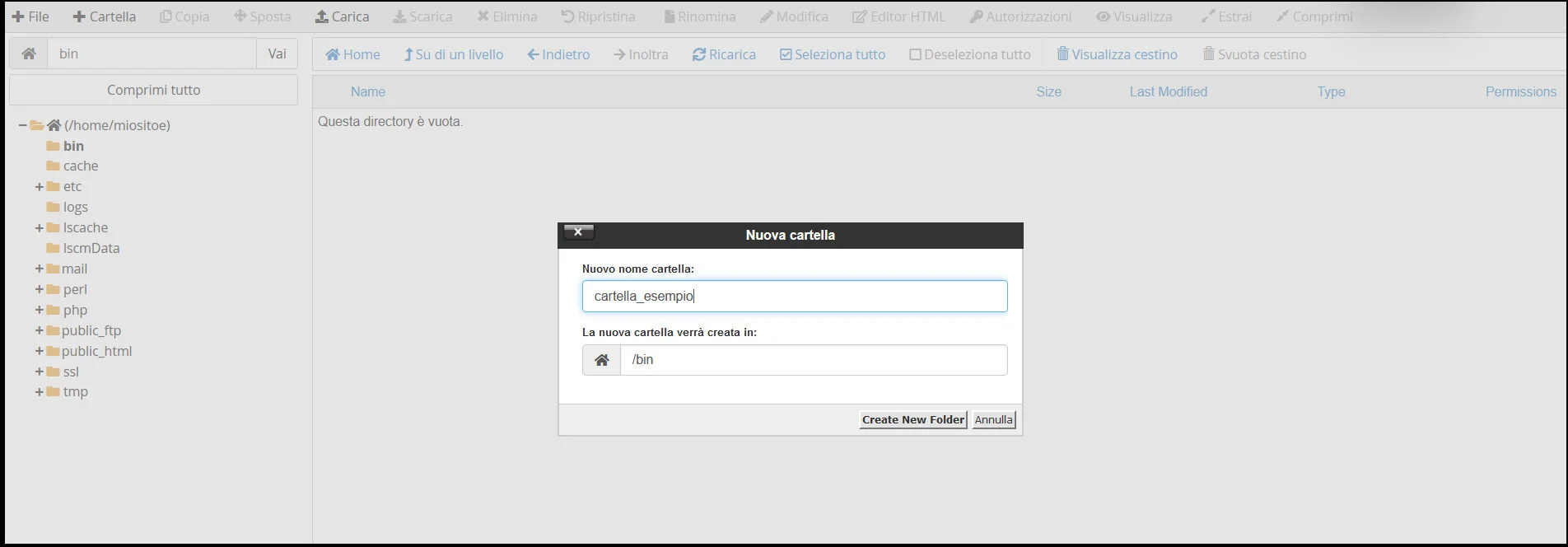Click the Ripristina toolbar item
Screen dimensions: 1568x547
pyautogui.click(x=599, y=16)
